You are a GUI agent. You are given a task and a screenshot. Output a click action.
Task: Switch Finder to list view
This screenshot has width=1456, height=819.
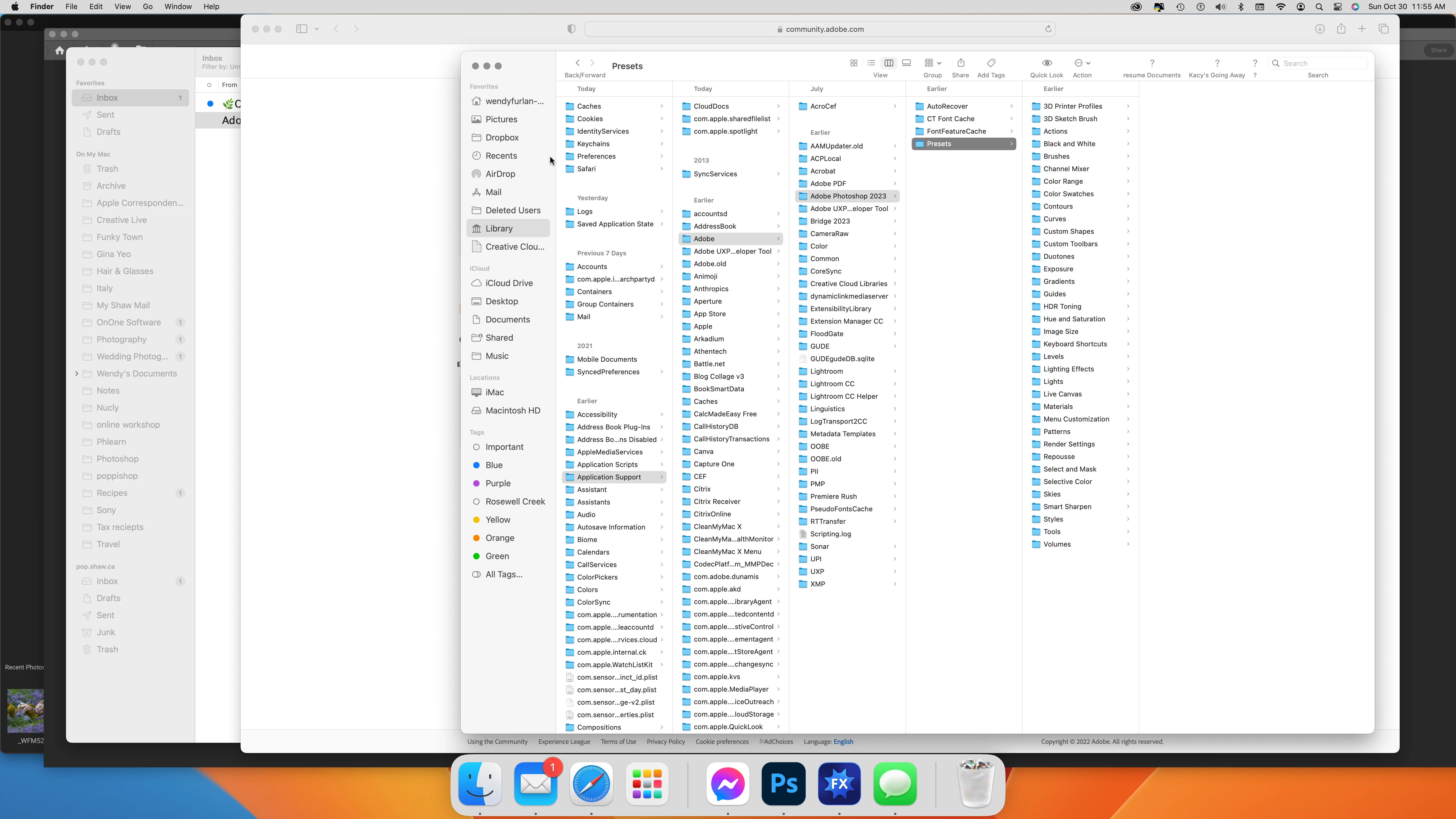(x=871, y=63)
